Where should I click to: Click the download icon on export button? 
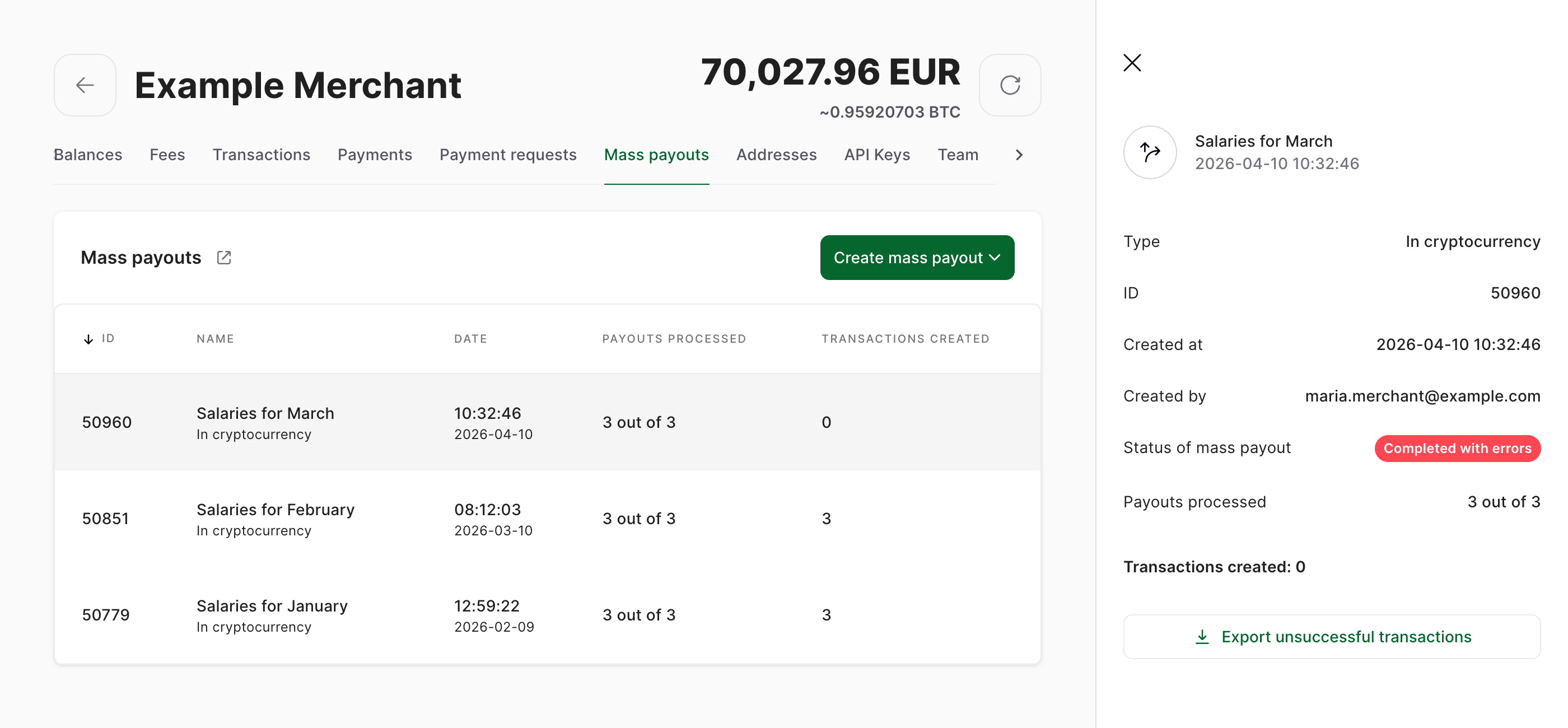(1202, 637)
